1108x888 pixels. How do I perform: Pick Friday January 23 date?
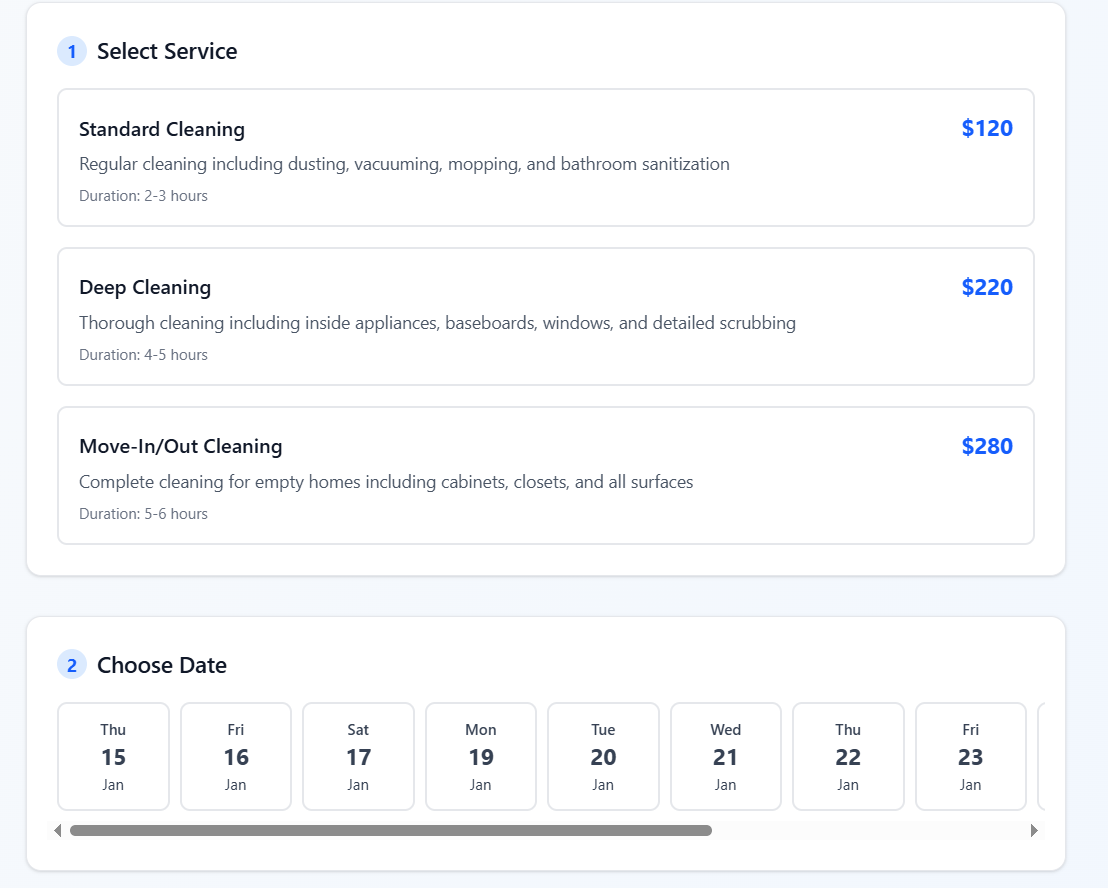pyautogui.click(x=971, y=756)
